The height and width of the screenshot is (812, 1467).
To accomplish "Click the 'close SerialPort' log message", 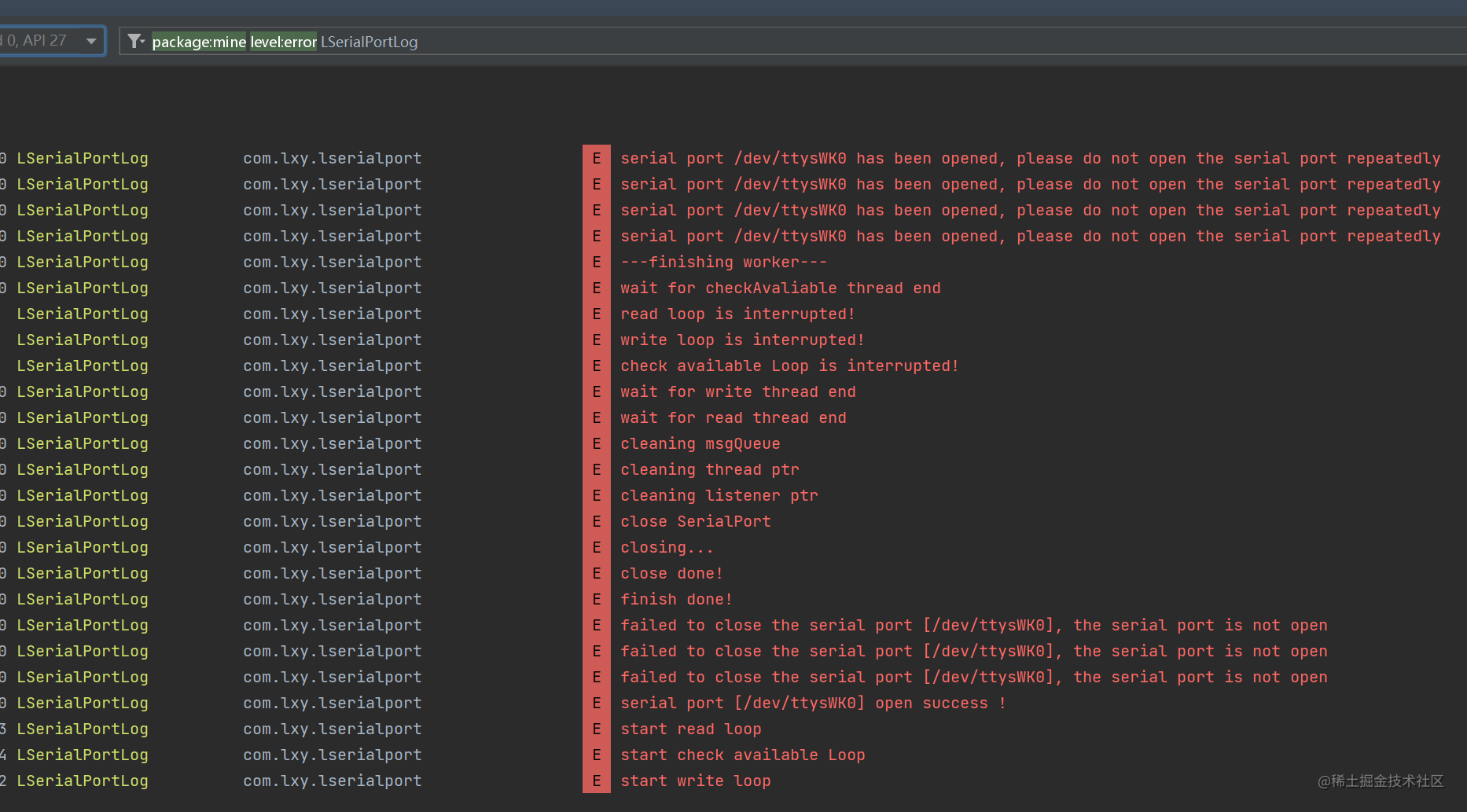I will coord(696,521).
